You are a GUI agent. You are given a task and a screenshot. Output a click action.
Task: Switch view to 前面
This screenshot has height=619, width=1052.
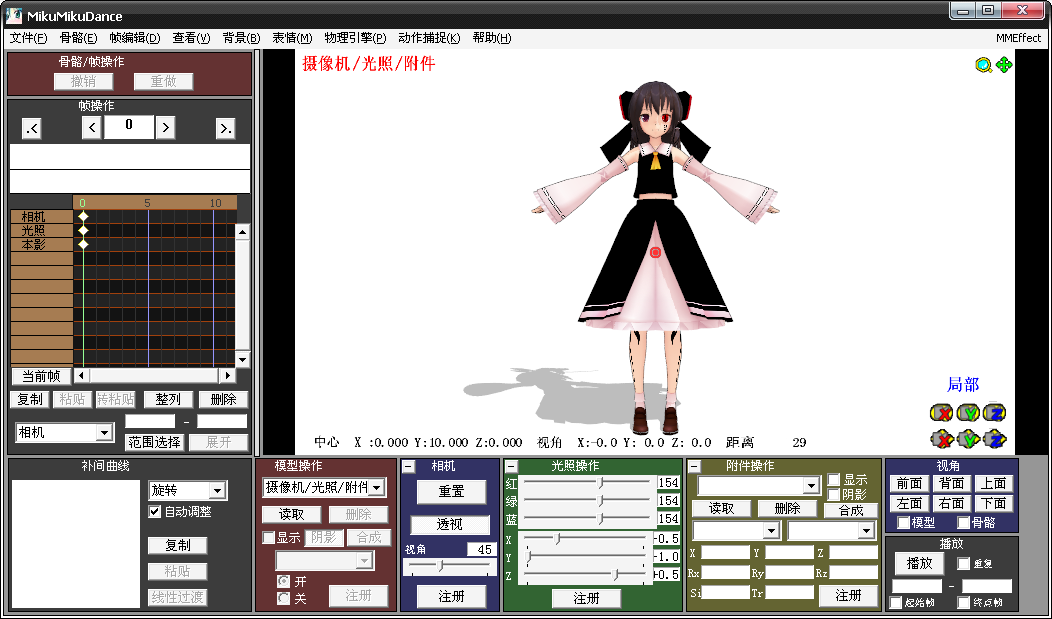[x=909, y=484]
